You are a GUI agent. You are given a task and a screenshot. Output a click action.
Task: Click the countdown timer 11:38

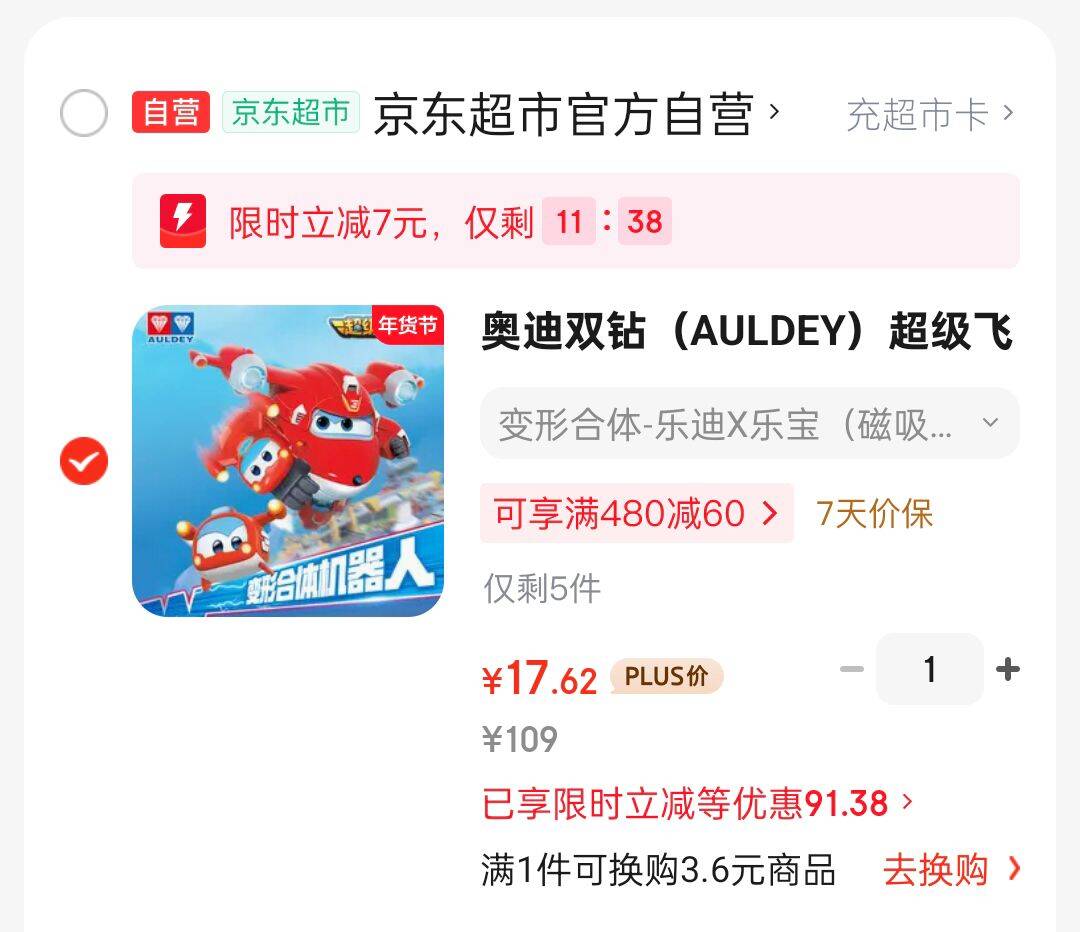[x=607, y=221]
